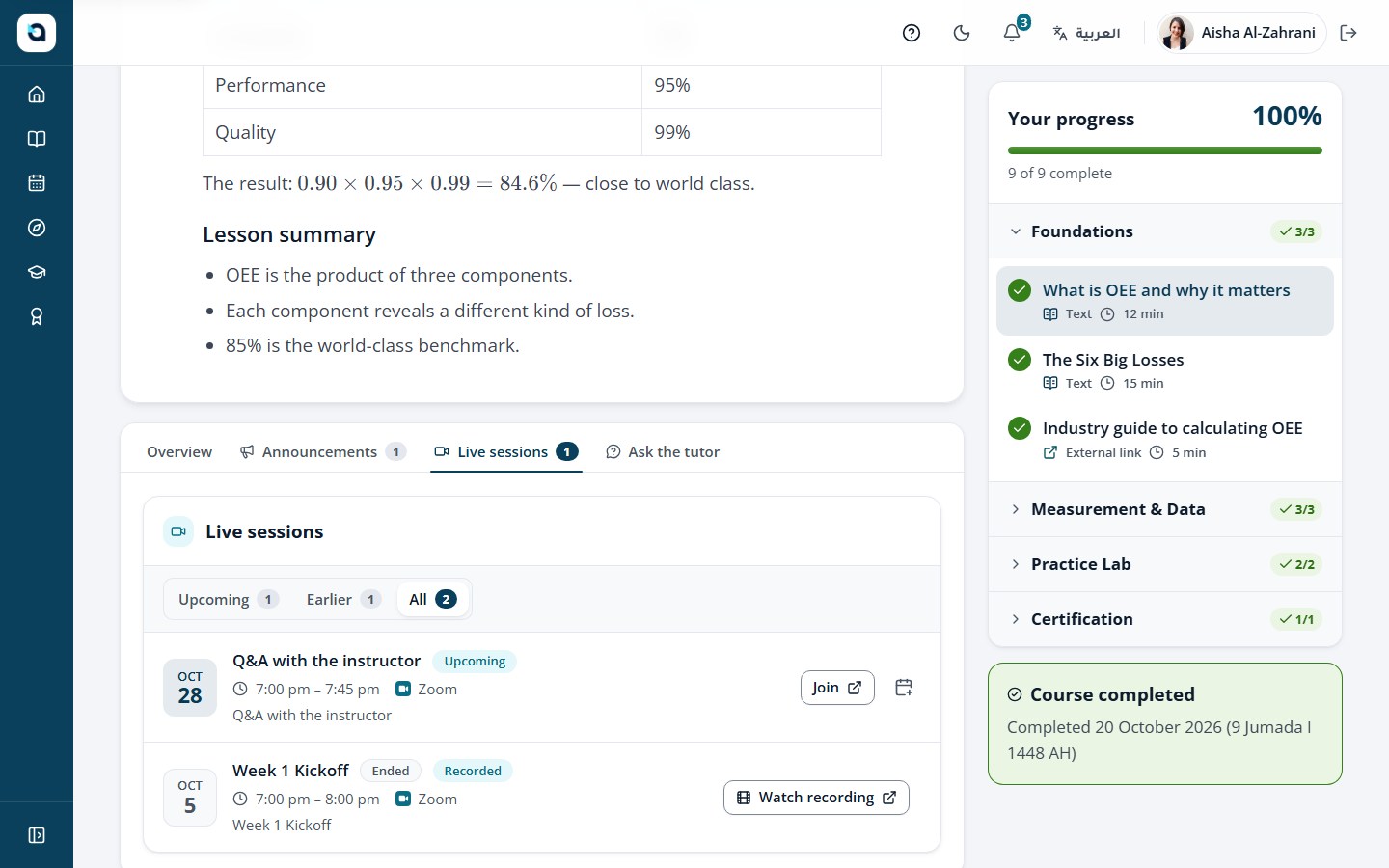The height and width of the screenshot is (868, 1389).
Task: Toggle completion check for What is OEE lesson
Action: coord(1020,290)
